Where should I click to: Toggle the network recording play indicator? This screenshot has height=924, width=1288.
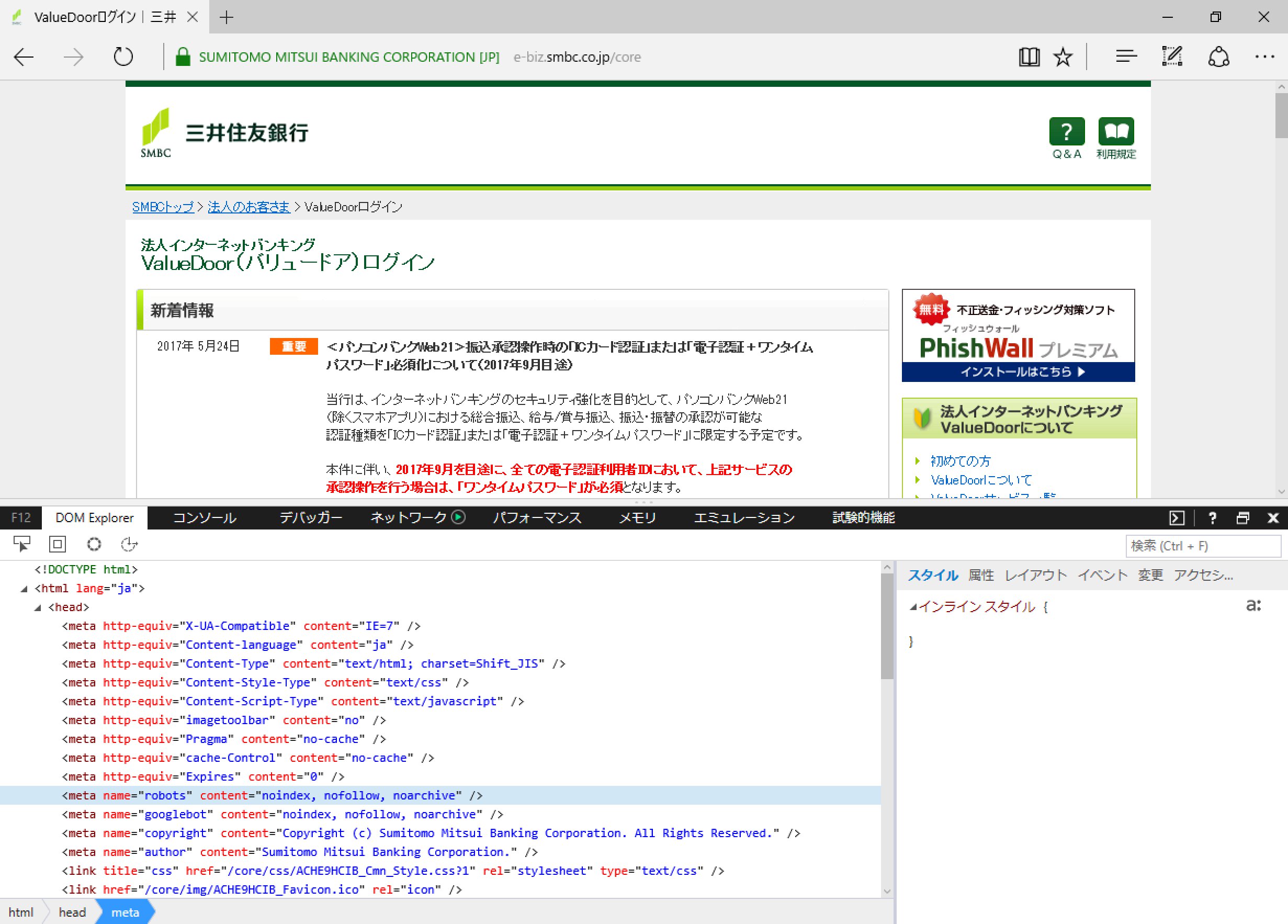[x=458, y=517]
